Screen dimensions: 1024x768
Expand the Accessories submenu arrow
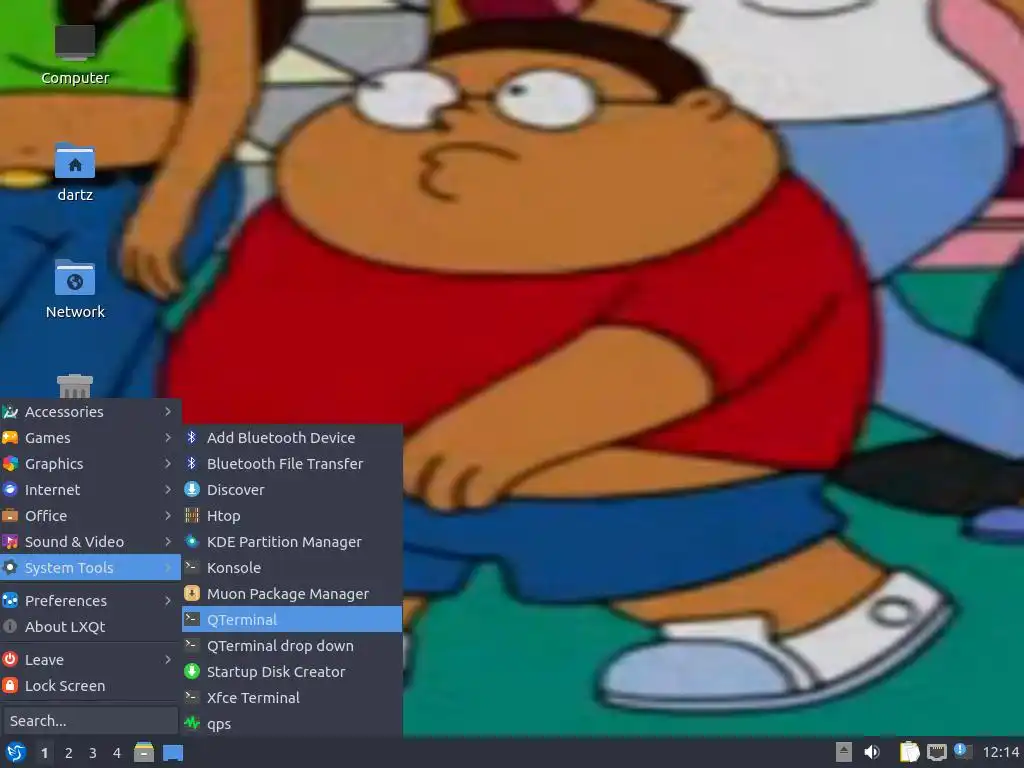tap(168, 411)
